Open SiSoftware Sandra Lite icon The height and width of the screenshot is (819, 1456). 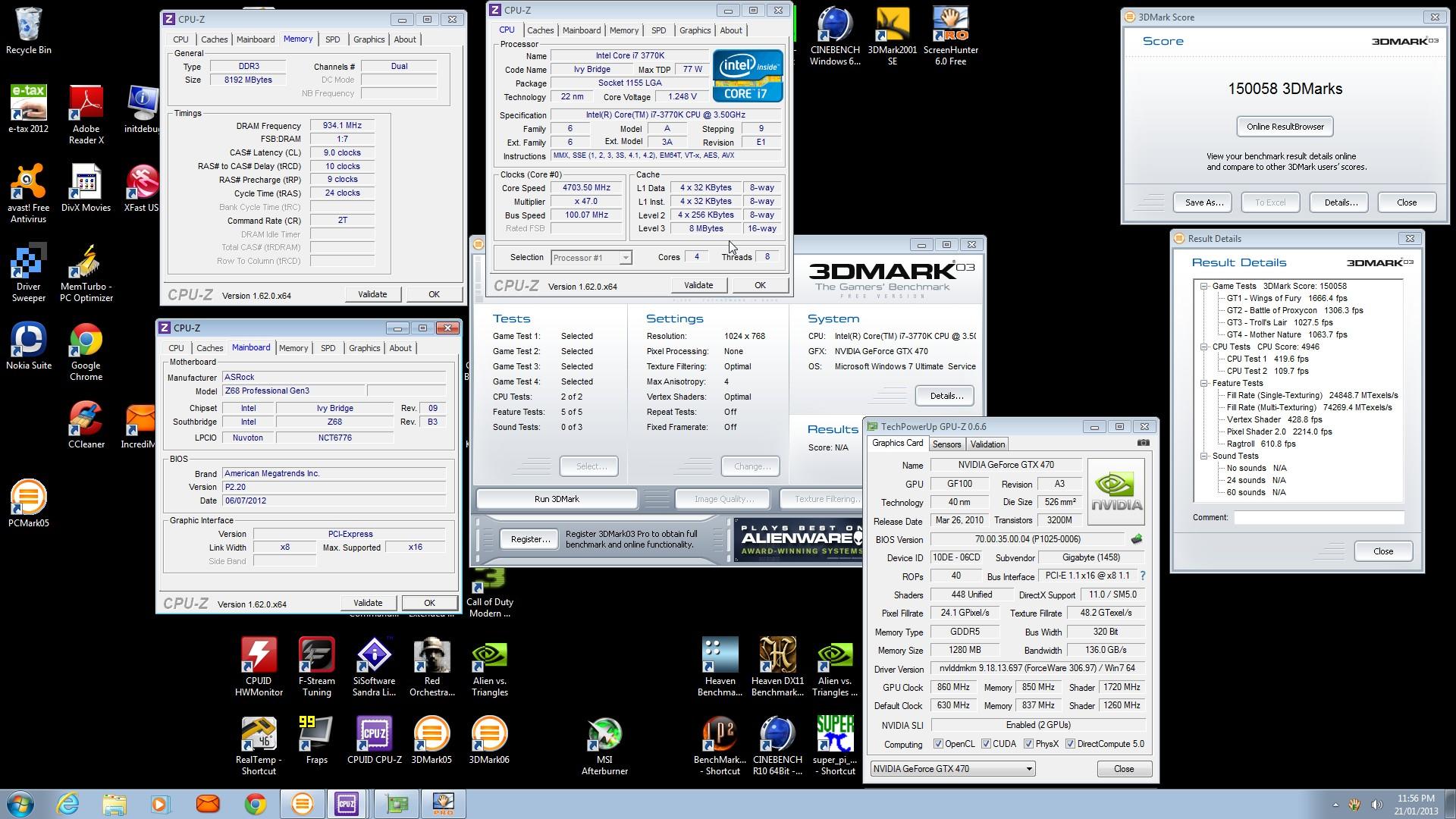[374, 667]
